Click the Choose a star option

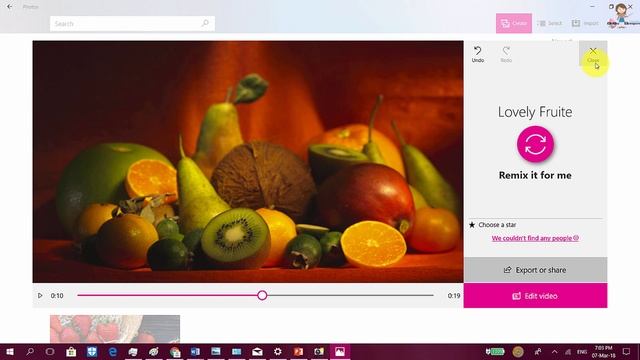[x=493, y=224]
